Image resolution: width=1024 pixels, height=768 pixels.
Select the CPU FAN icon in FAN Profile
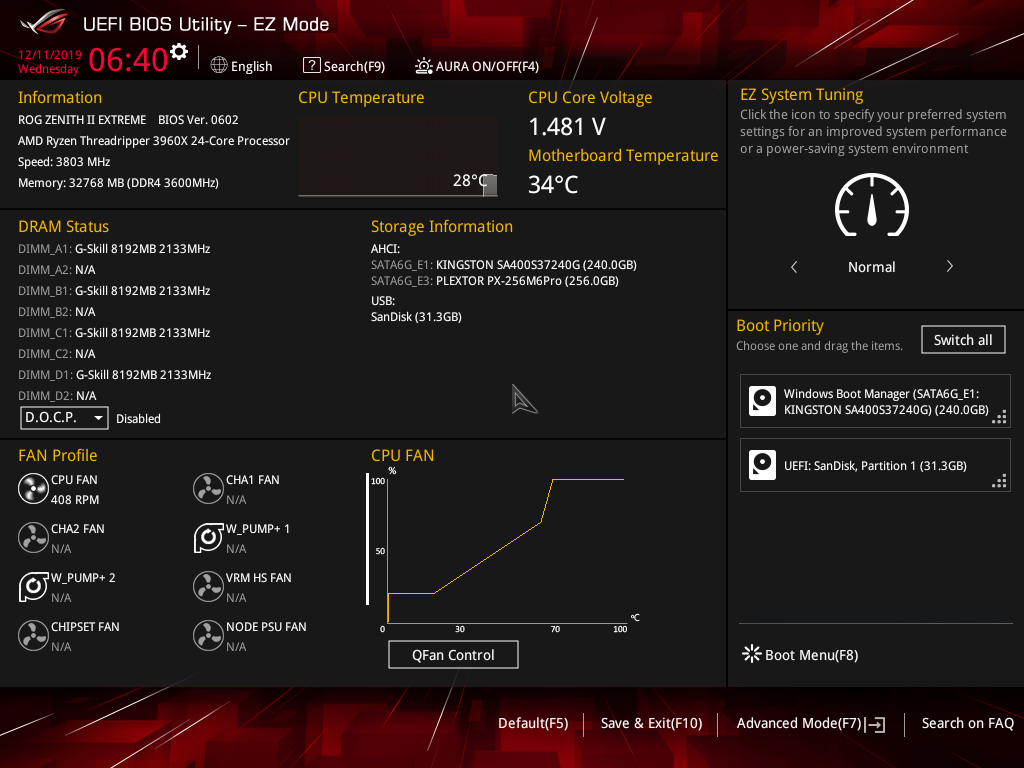32,487
